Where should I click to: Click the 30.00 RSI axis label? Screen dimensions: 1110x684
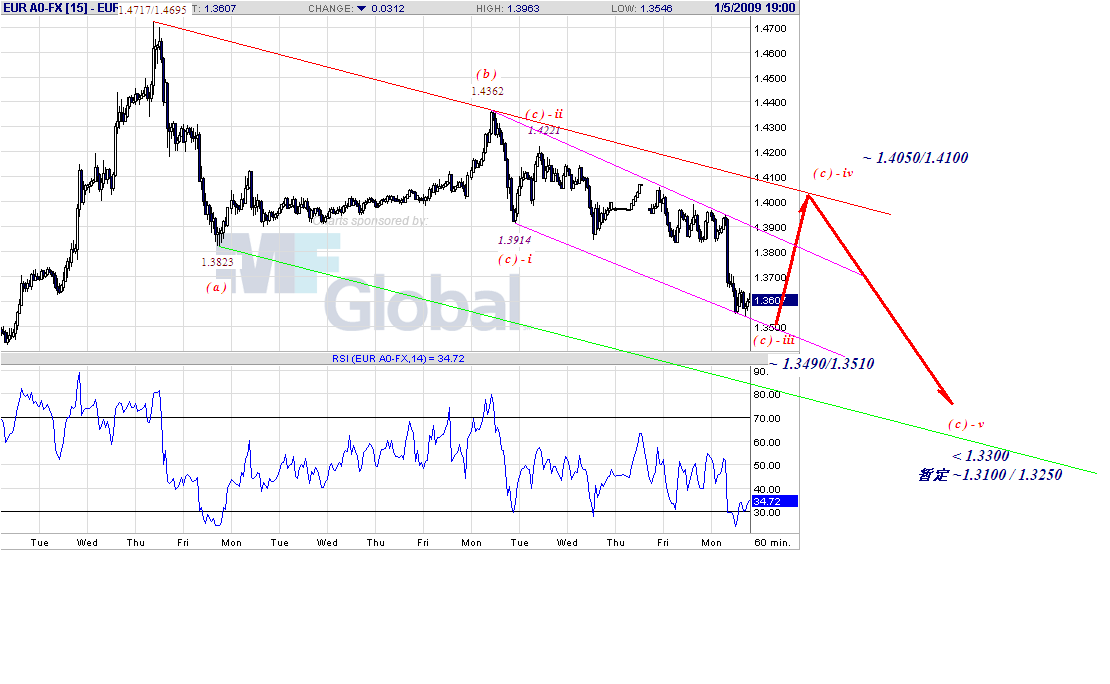pos(767,513)
